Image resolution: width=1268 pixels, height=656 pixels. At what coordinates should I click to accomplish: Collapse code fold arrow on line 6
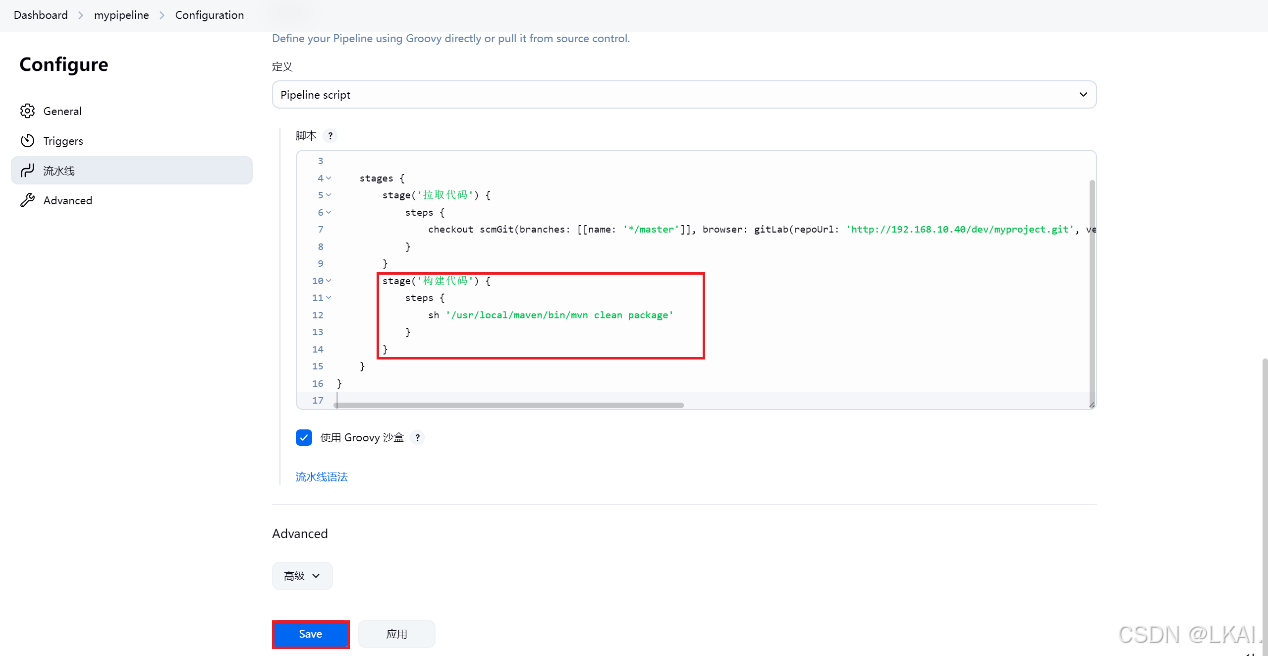click(x=329, y=213)
